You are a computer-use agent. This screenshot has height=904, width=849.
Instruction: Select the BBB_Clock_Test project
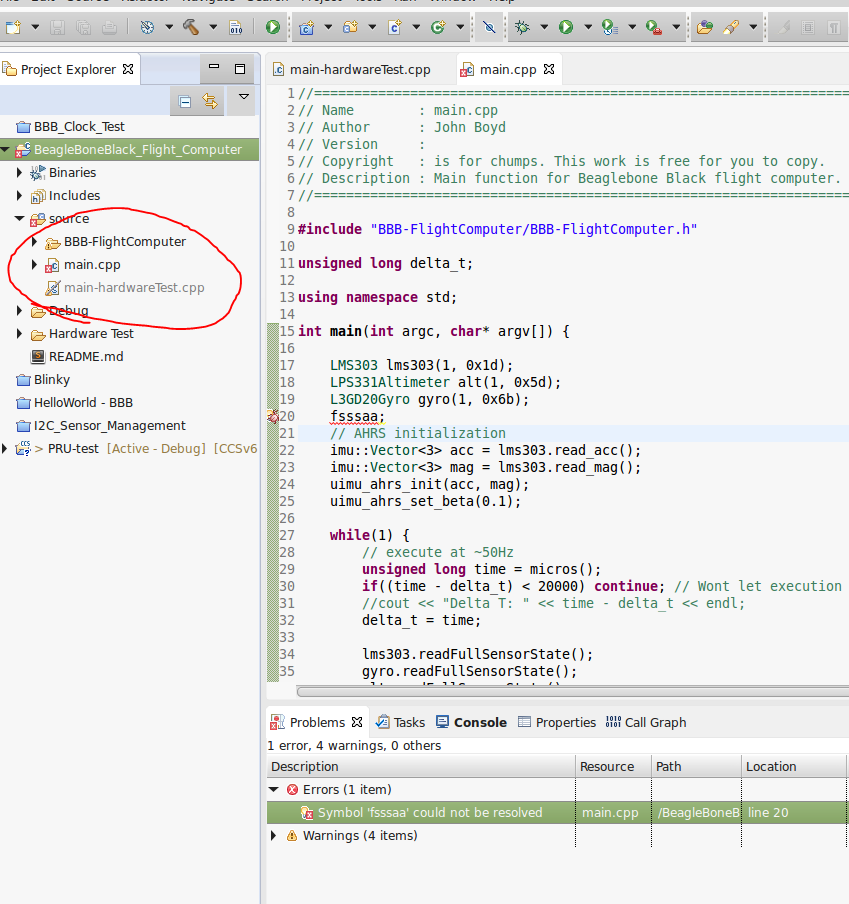tap(79, 127)
